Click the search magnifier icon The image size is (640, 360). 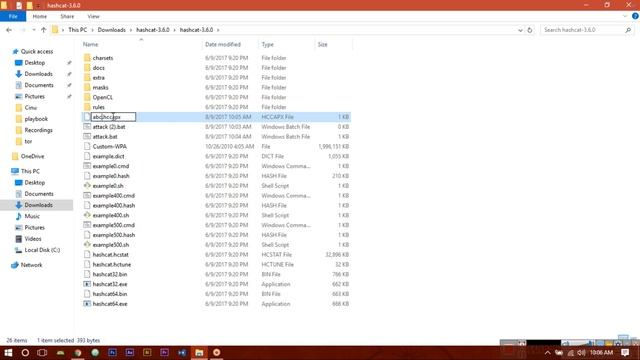pyautogui.click(x=628, y=30)
